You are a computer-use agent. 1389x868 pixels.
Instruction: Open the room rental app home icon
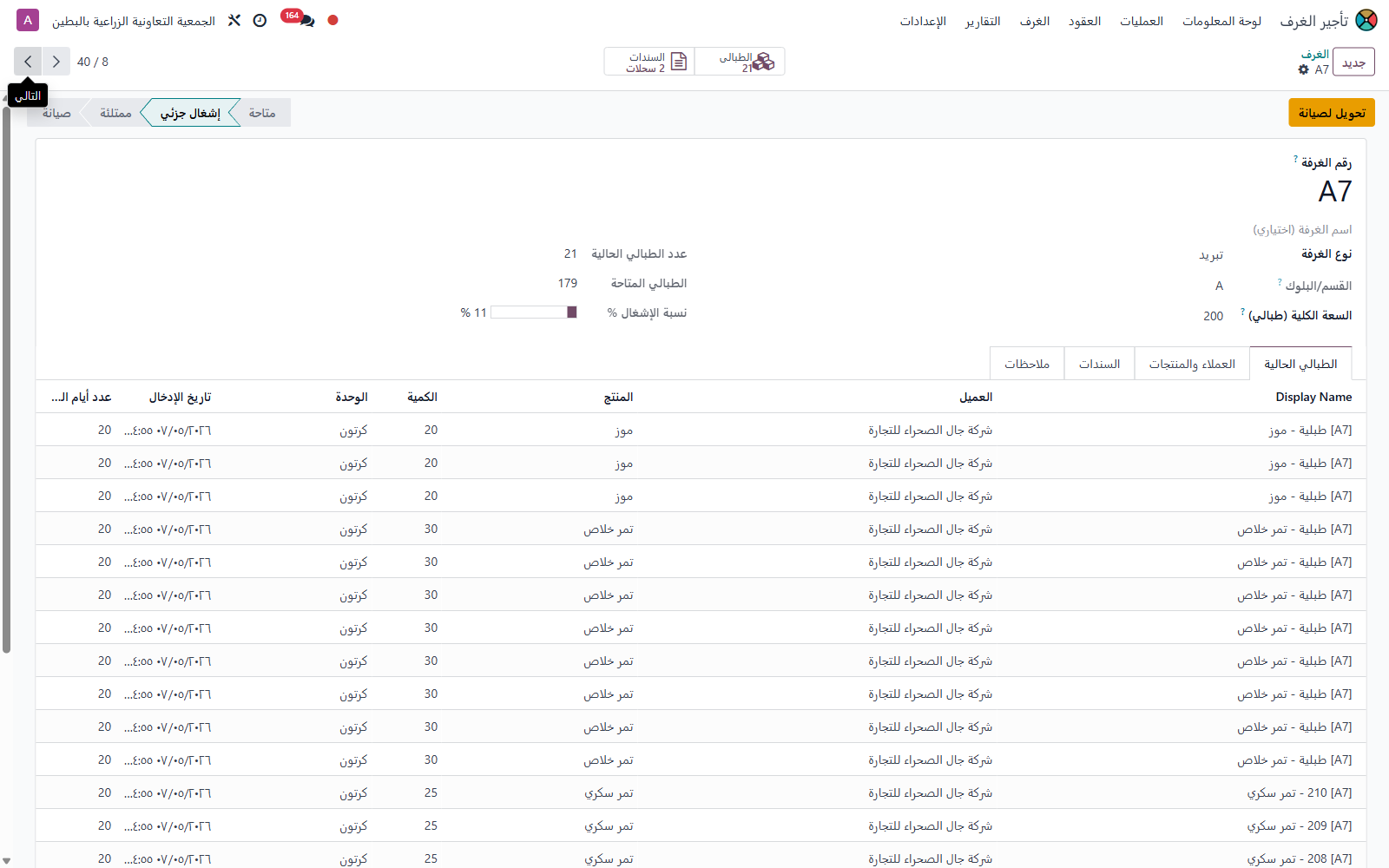coord(1366,20)
